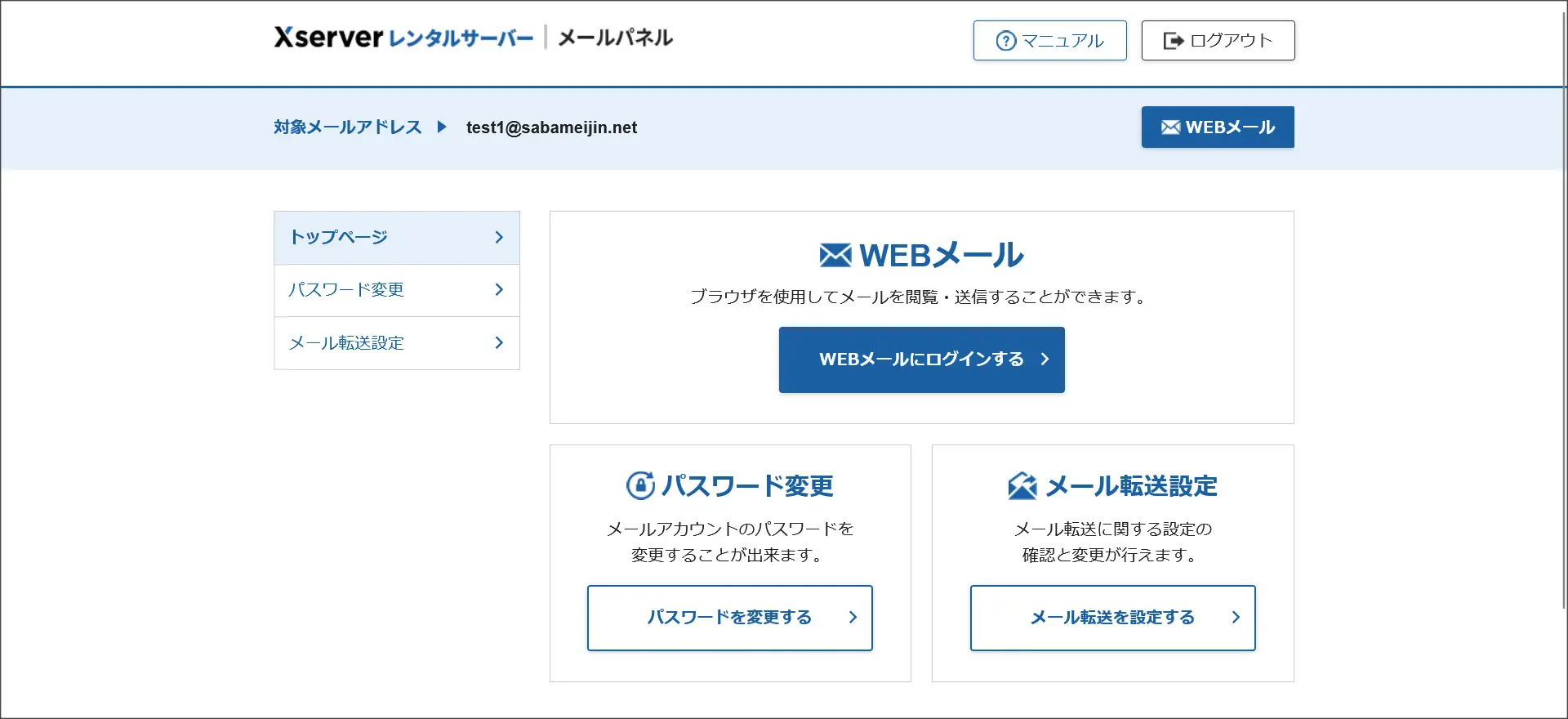Viewport: 1568px width, 719px height.
Task: Click the パスワードを変更する button
Action: (x=730, y=618)
